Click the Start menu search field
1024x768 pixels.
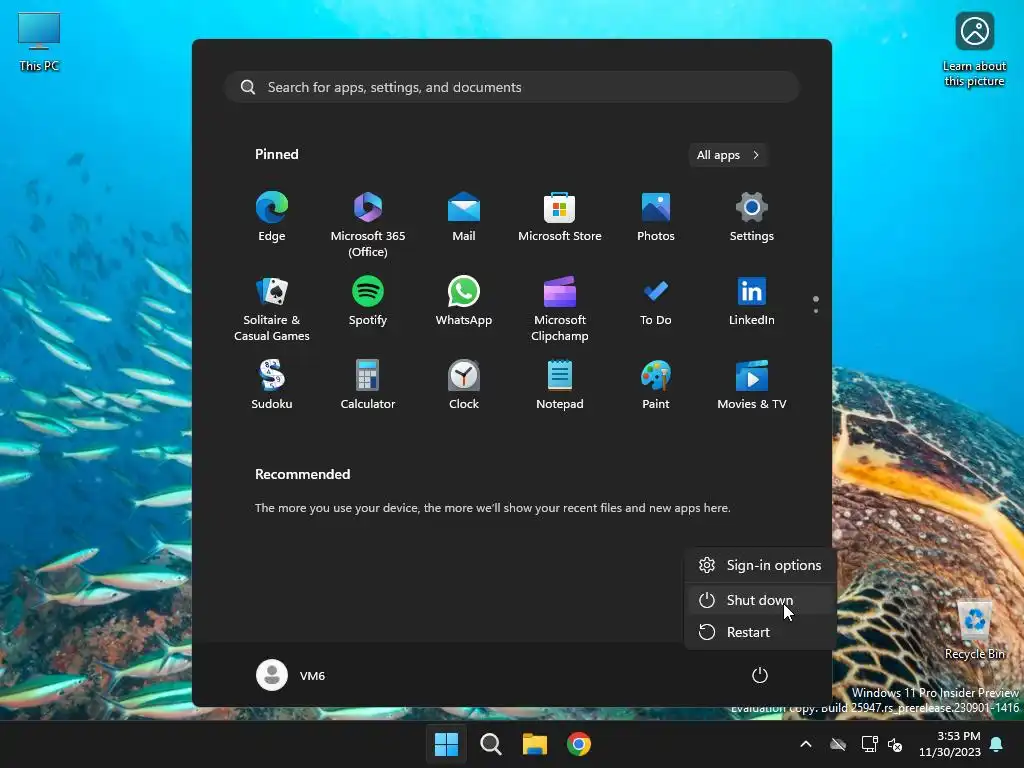click(x=512, y=87)
